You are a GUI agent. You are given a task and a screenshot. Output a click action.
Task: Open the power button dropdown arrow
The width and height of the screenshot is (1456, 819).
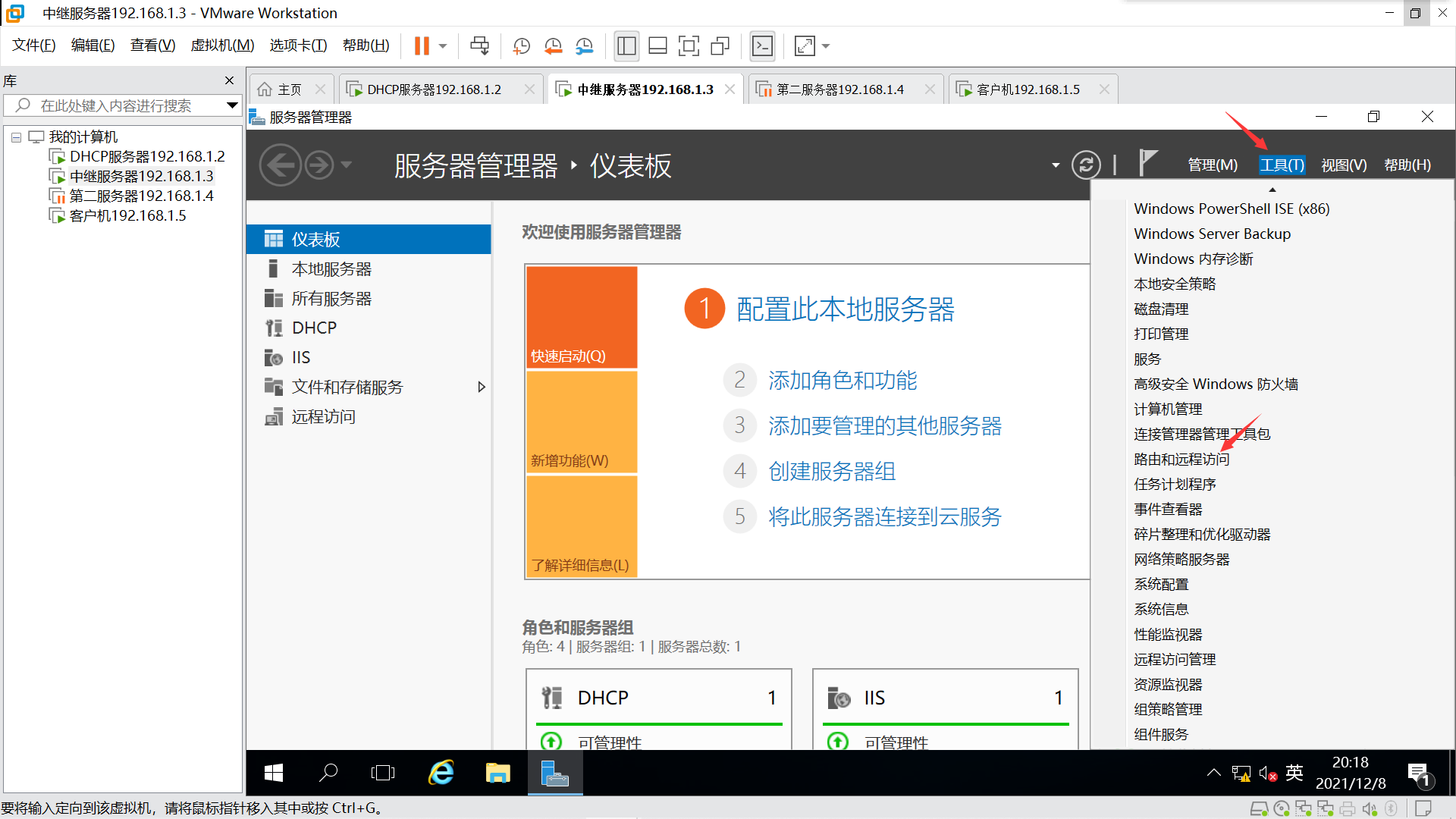[443, 46]
